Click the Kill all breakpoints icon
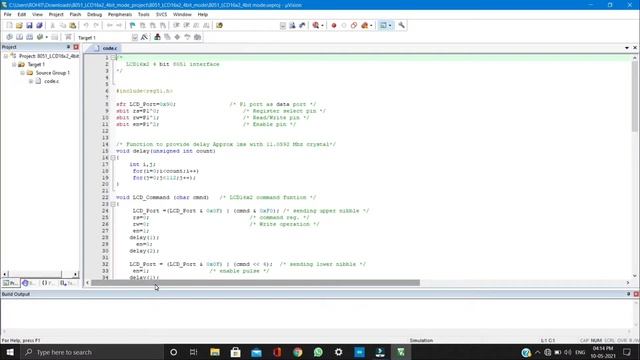 pos(364,25)
